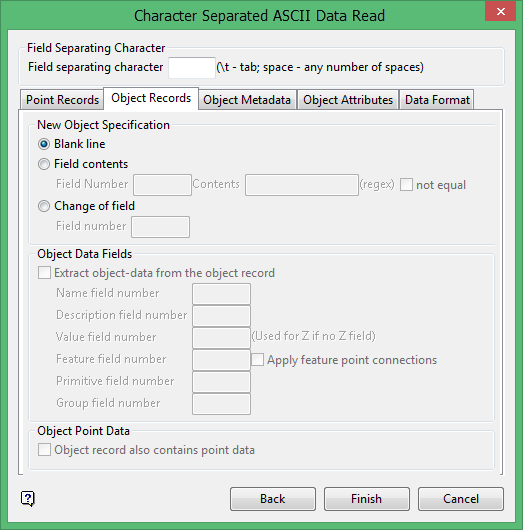Viewport: 523px width, 530px height.
Task: Click the '(regex)' label
Action: (377, 185)
